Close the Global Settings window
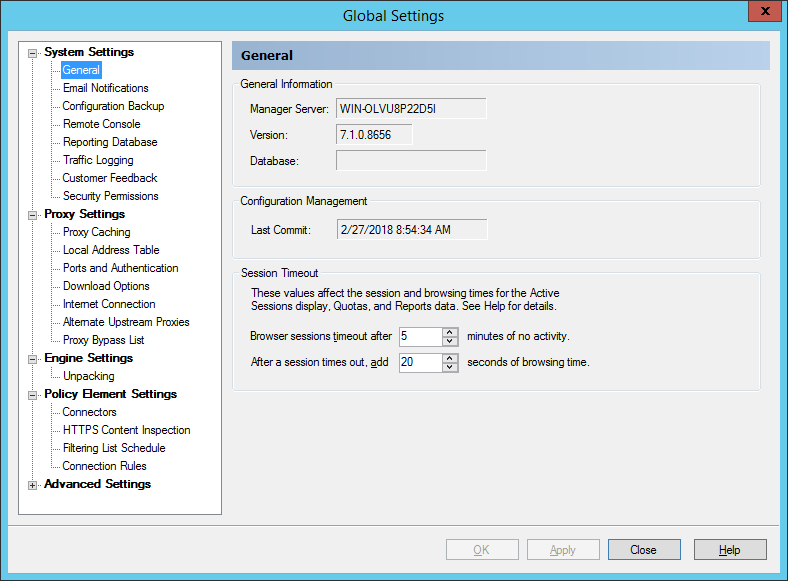 (x=764, y=13)
